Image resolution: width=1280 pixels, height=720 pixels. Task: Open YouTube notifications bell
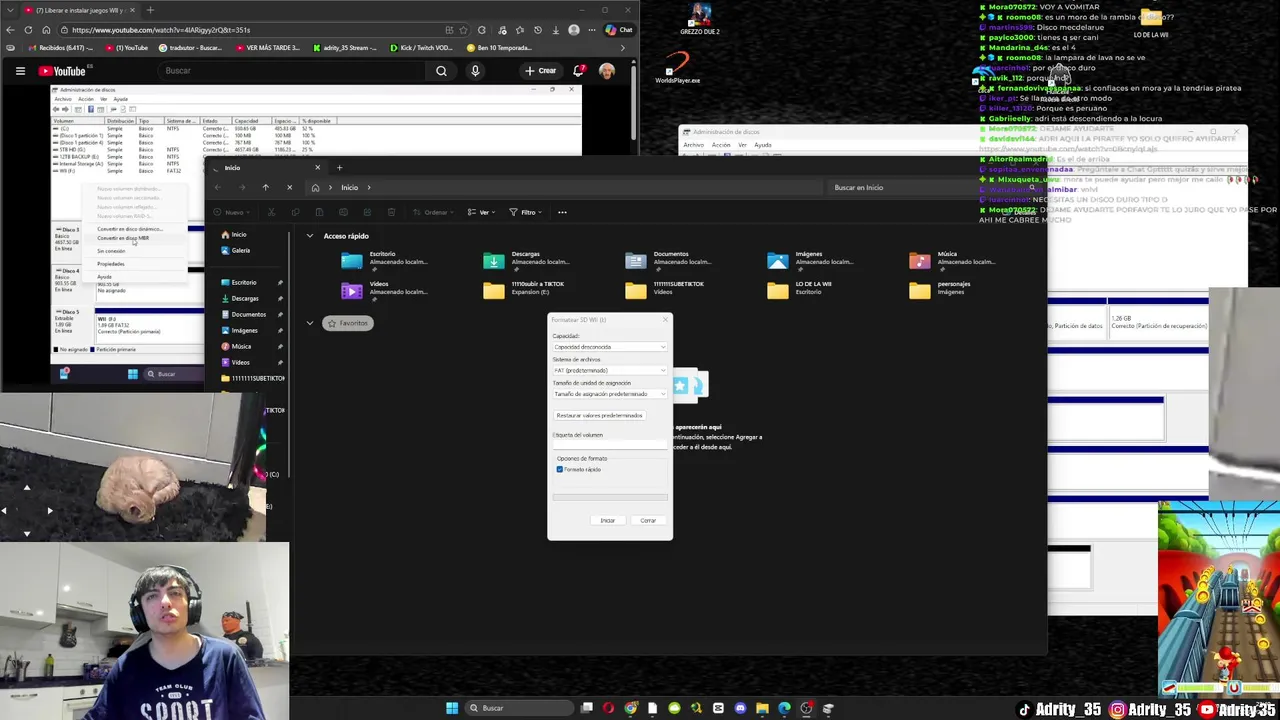[579, 71]
